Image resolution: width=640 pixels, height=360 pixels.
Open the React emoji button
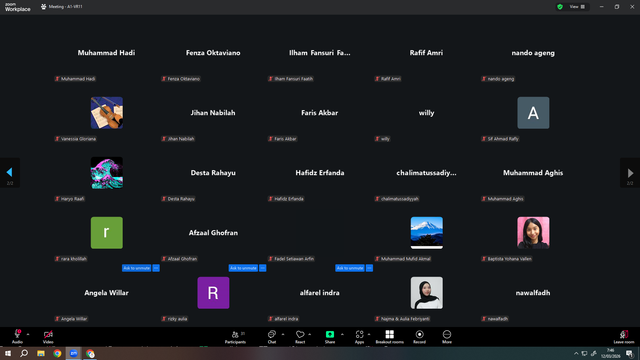pos(300,336)
